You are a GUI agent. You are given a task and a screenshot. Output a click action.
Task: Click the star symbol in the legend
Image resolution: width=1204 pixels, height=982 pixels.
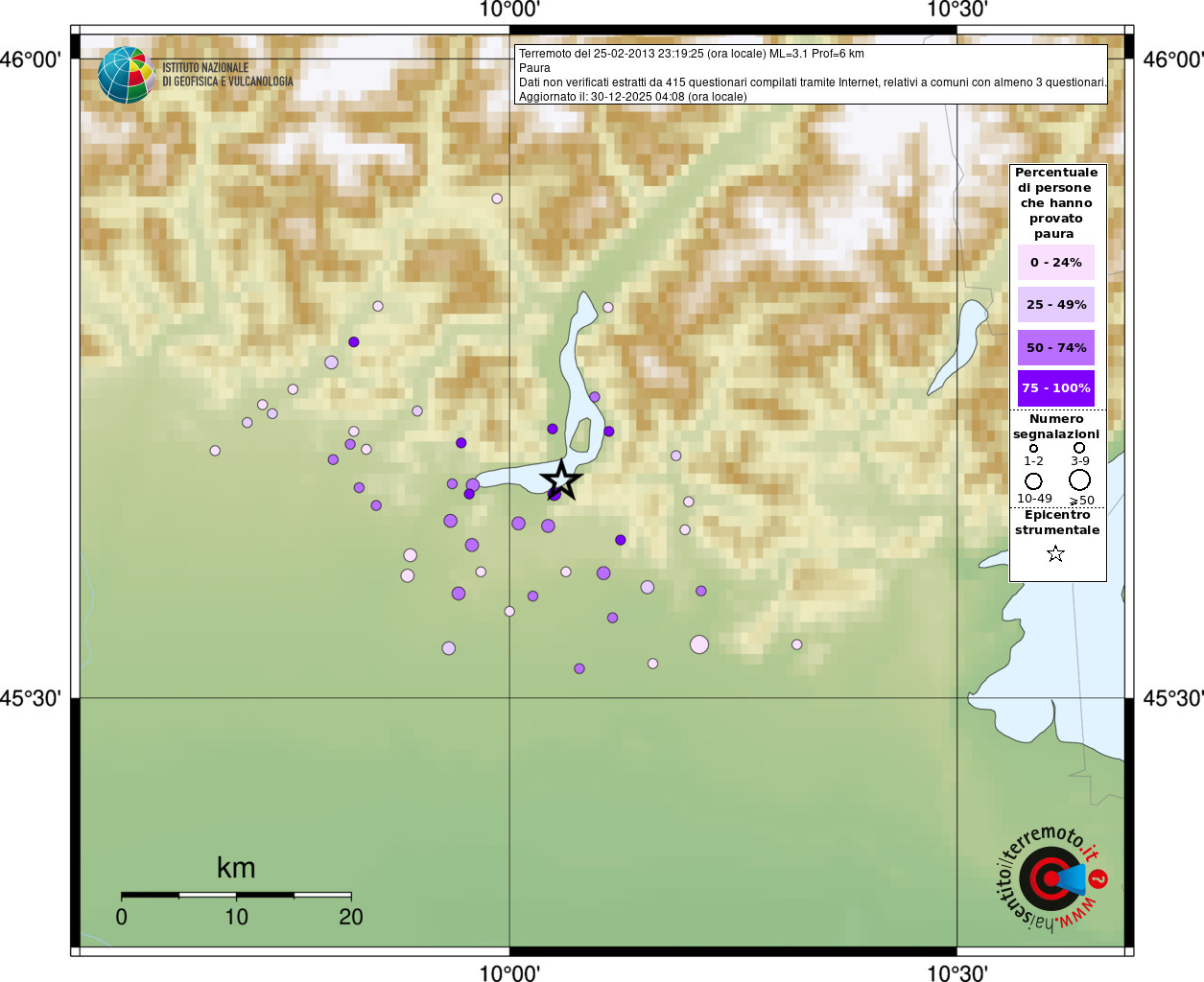click(1055, 553)
